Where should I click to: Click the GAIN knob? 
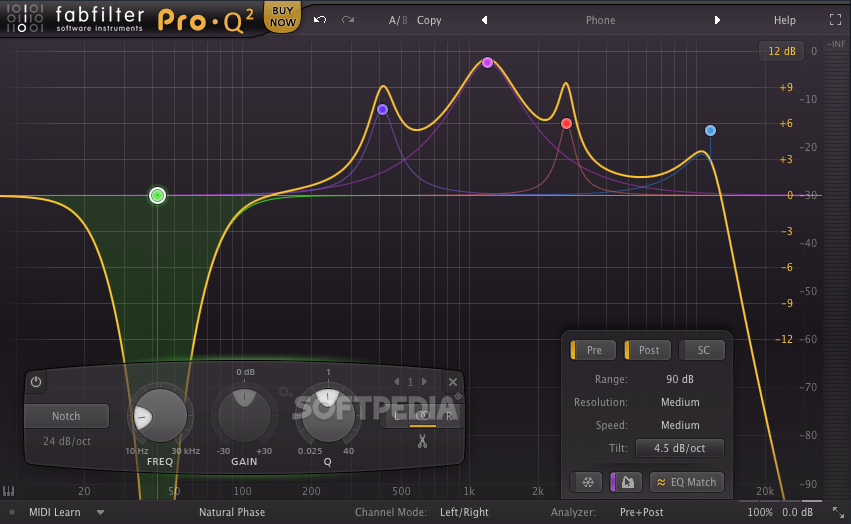coord(244,415)
